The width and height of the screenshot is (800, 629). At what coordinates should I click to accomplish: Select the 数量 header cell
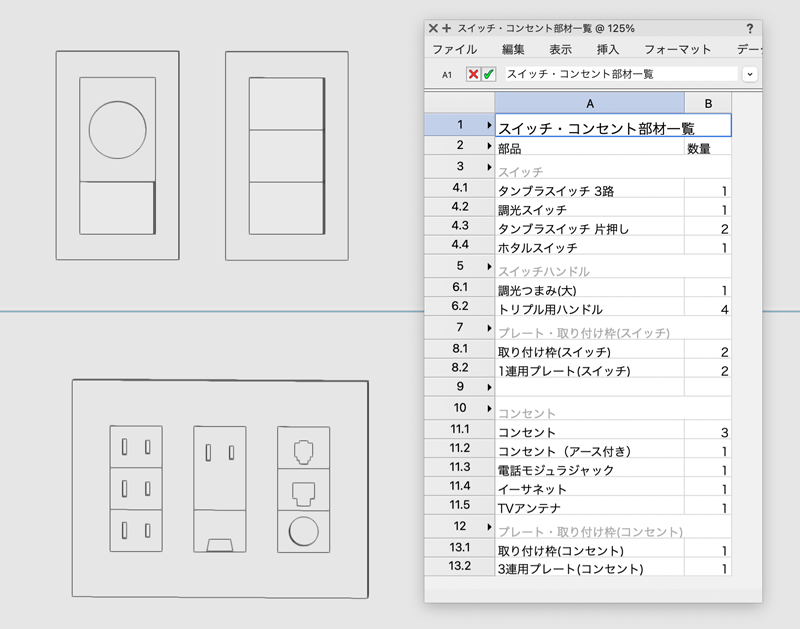coord(708,147)
